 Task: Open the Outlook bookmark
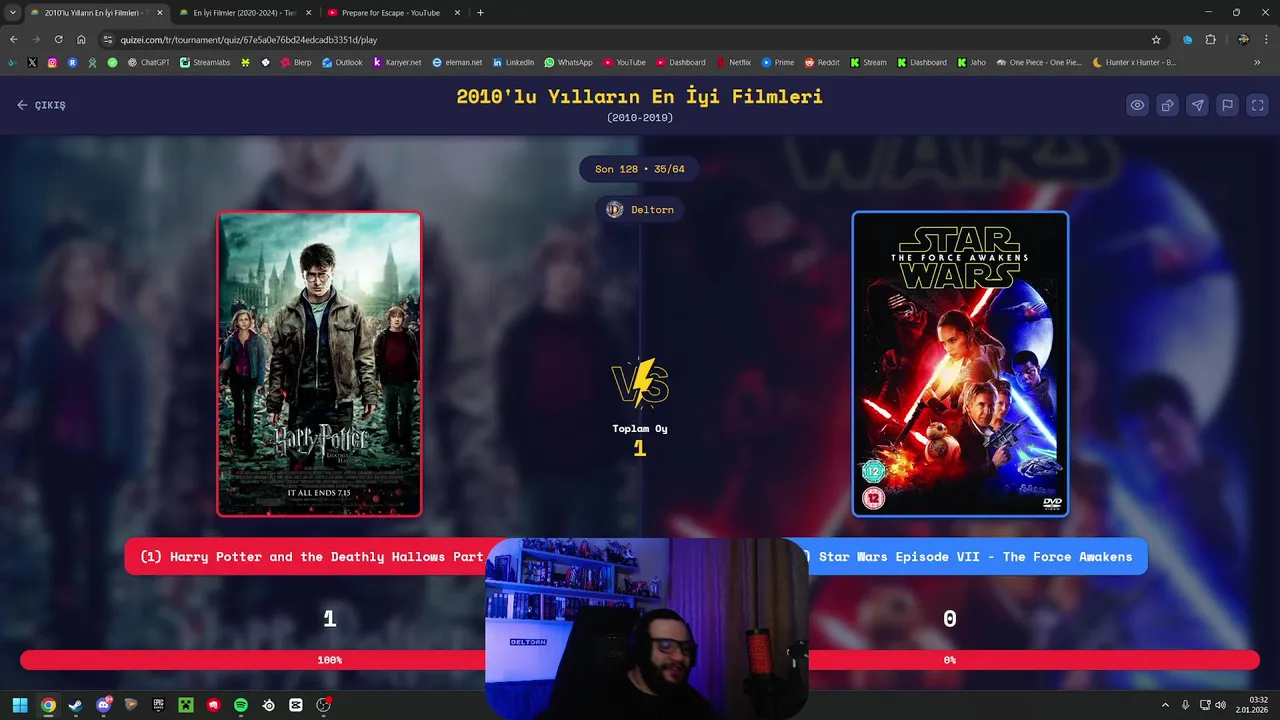(x=342, y=62)
